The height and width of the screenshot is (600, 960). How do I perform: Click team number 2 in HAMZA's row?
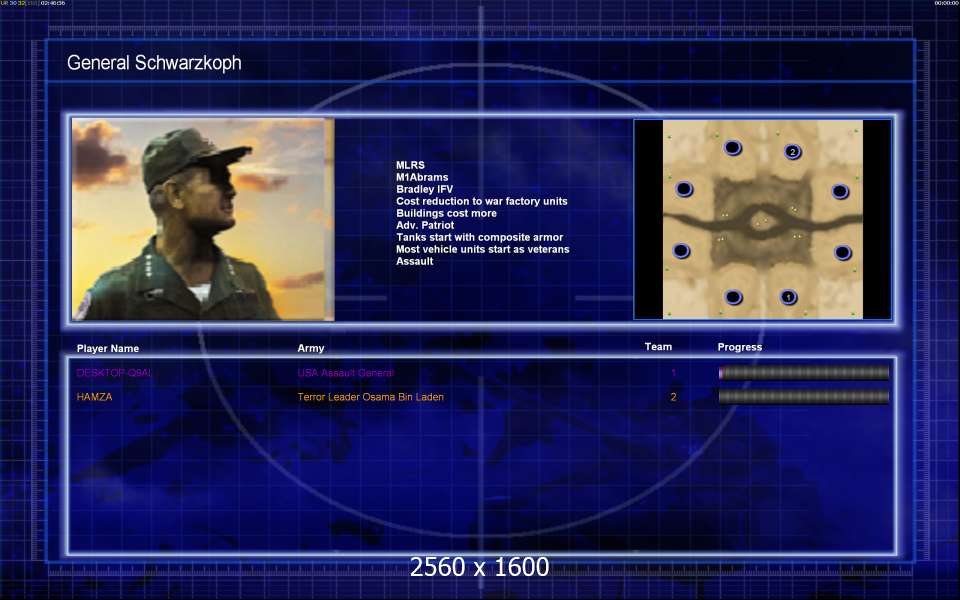pyautogui.click(x=673, y=397)
